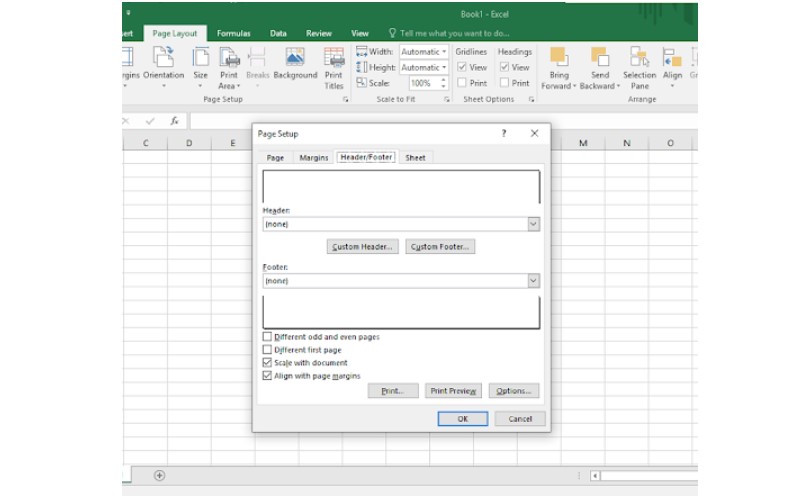Click the Custom Footer button
800x501 pixels.
tap(440, 246)
